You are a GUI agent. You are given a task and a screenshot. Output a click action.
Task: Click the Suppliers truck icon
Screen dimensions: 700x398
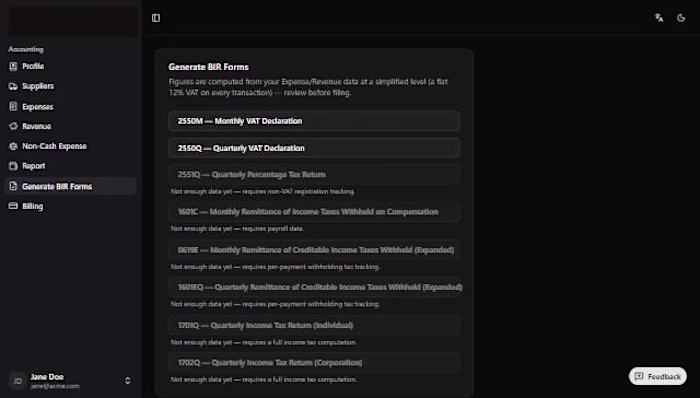[x=13, y=86]
